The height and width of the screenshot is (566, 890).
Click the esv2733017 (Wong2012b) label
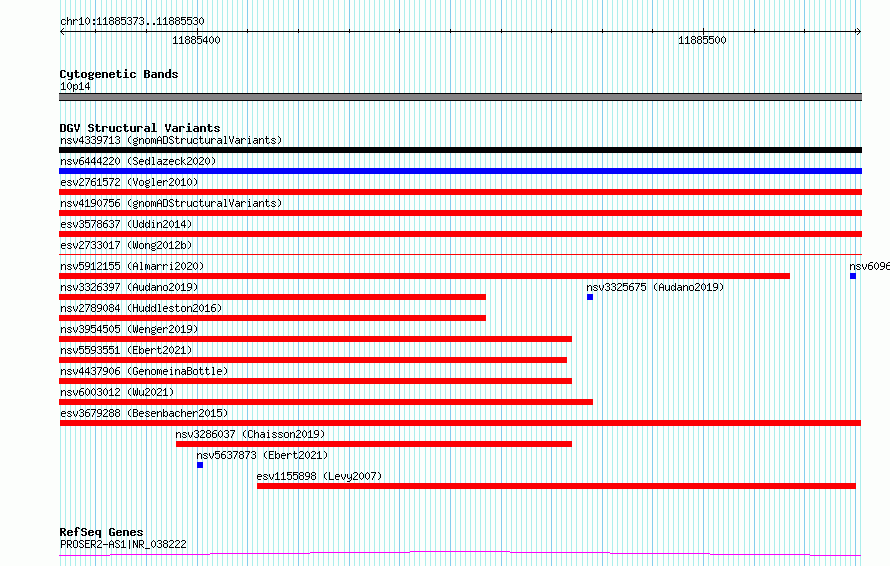click(x=126, y=245)
